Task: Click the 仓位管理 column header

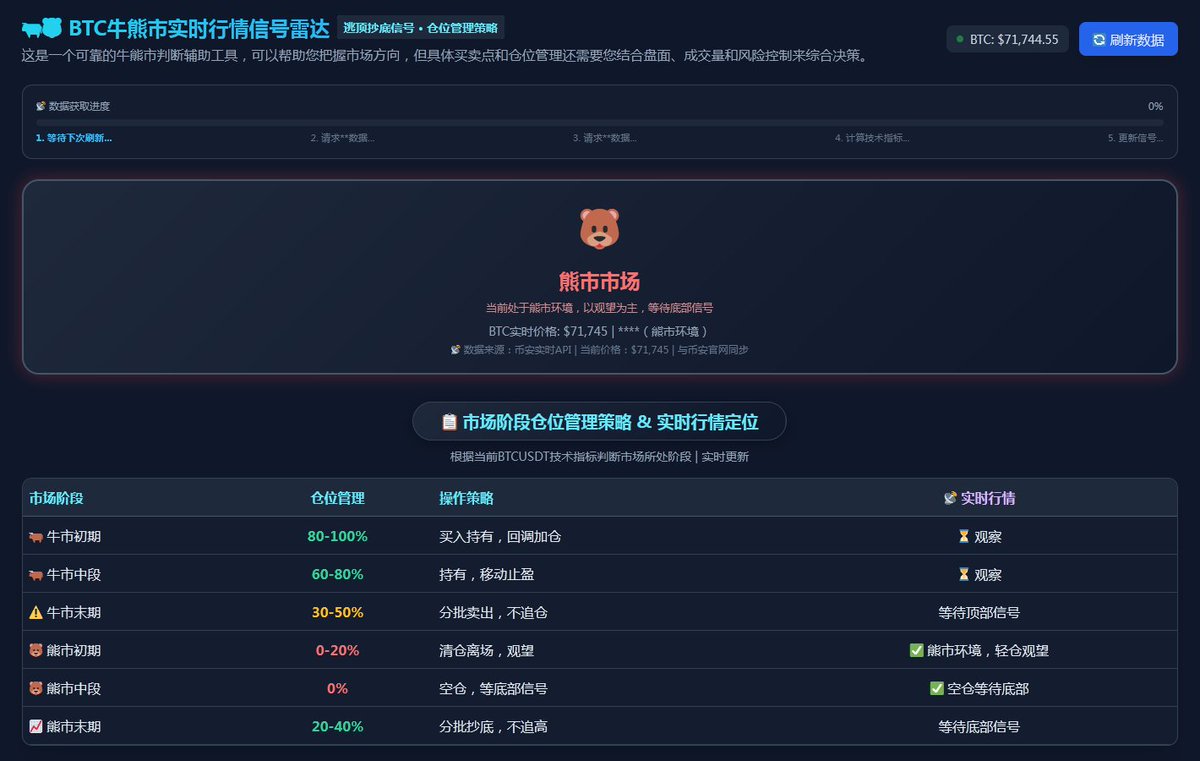Action: [337, 498]
